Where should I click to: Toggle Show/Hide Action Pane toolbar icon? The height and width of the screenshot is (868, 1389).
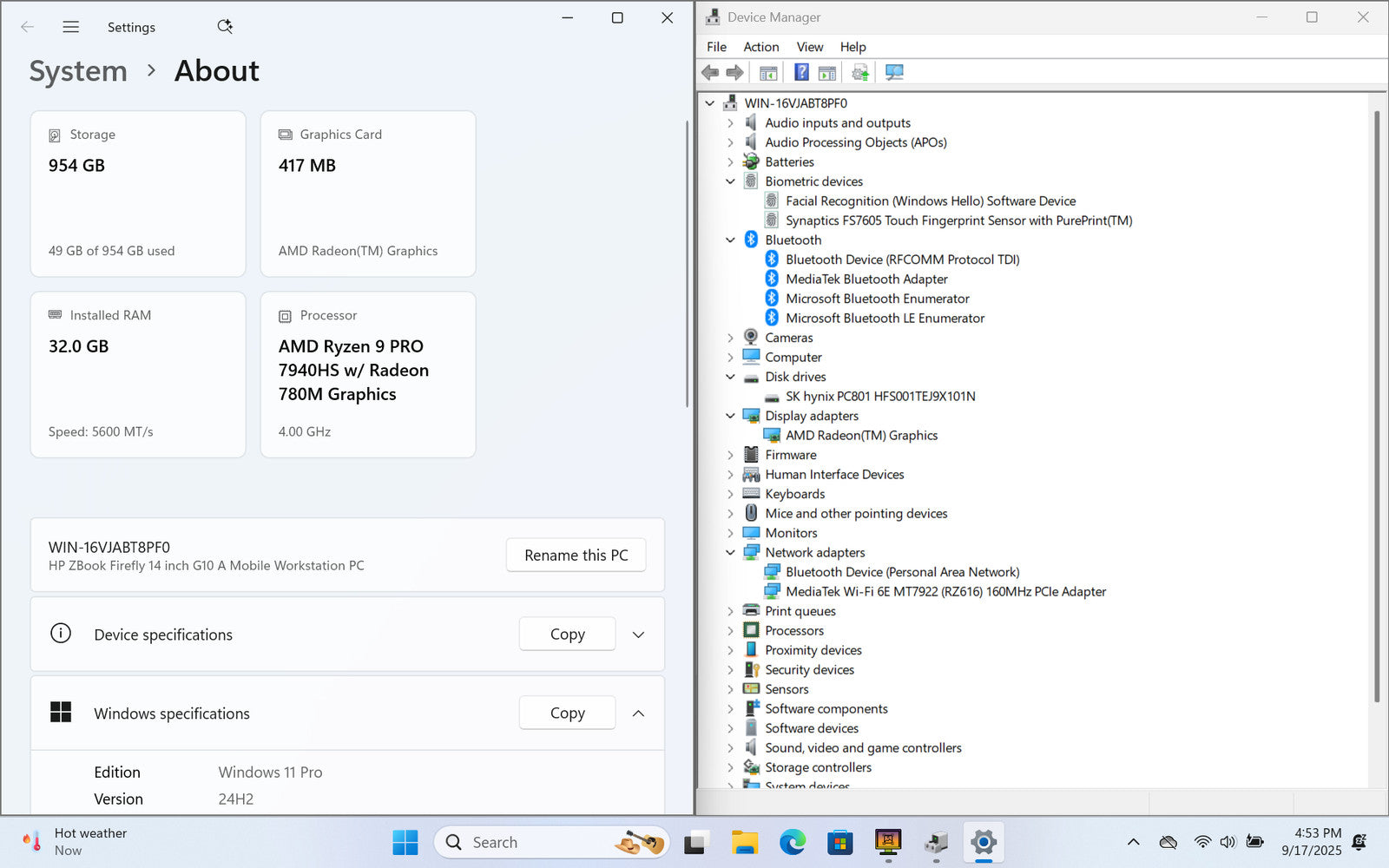[x=827, y=73]
